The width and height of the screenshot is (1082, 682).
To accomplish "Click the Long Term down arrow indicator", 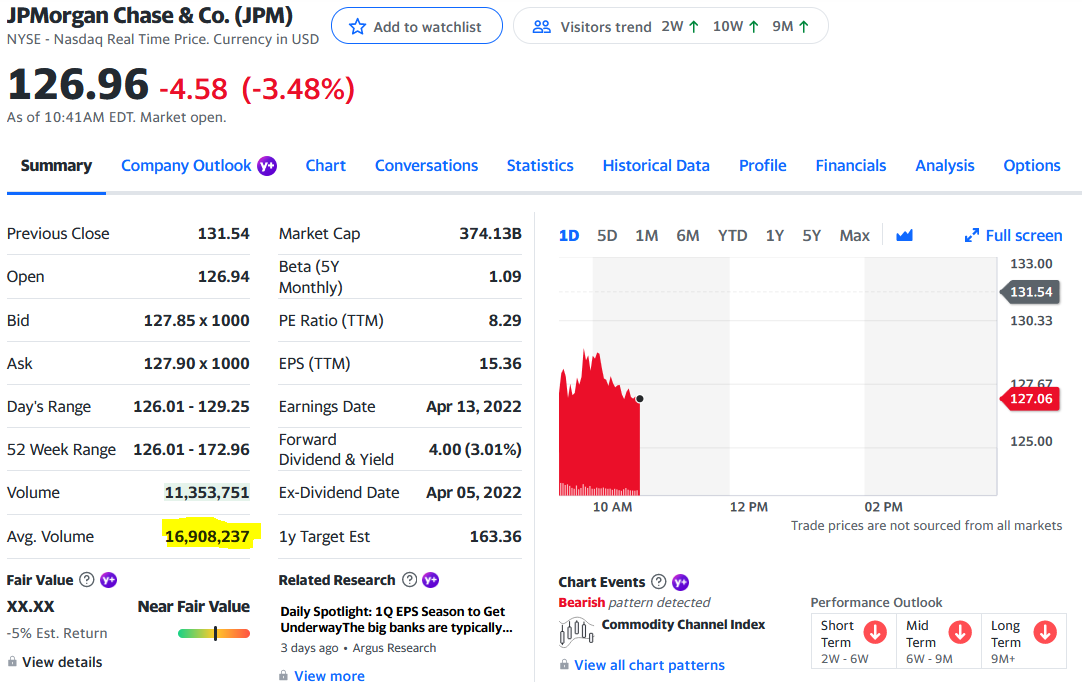I will (1045, 632).
